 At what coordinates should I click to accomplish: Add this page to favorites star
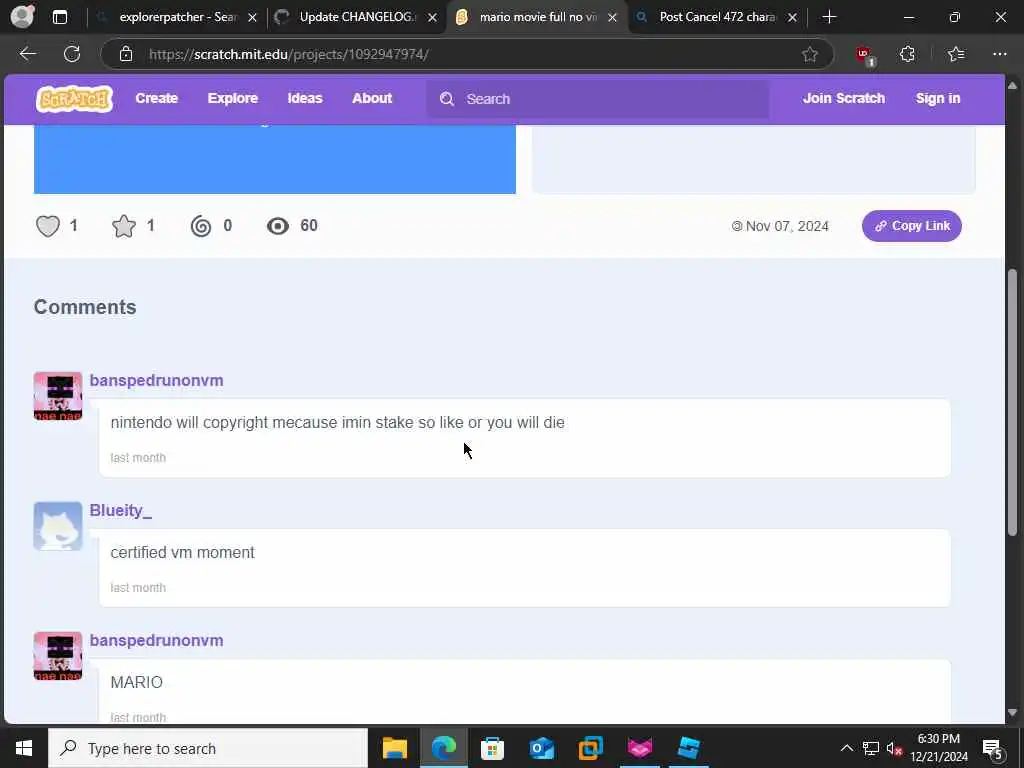click(810, 54)
